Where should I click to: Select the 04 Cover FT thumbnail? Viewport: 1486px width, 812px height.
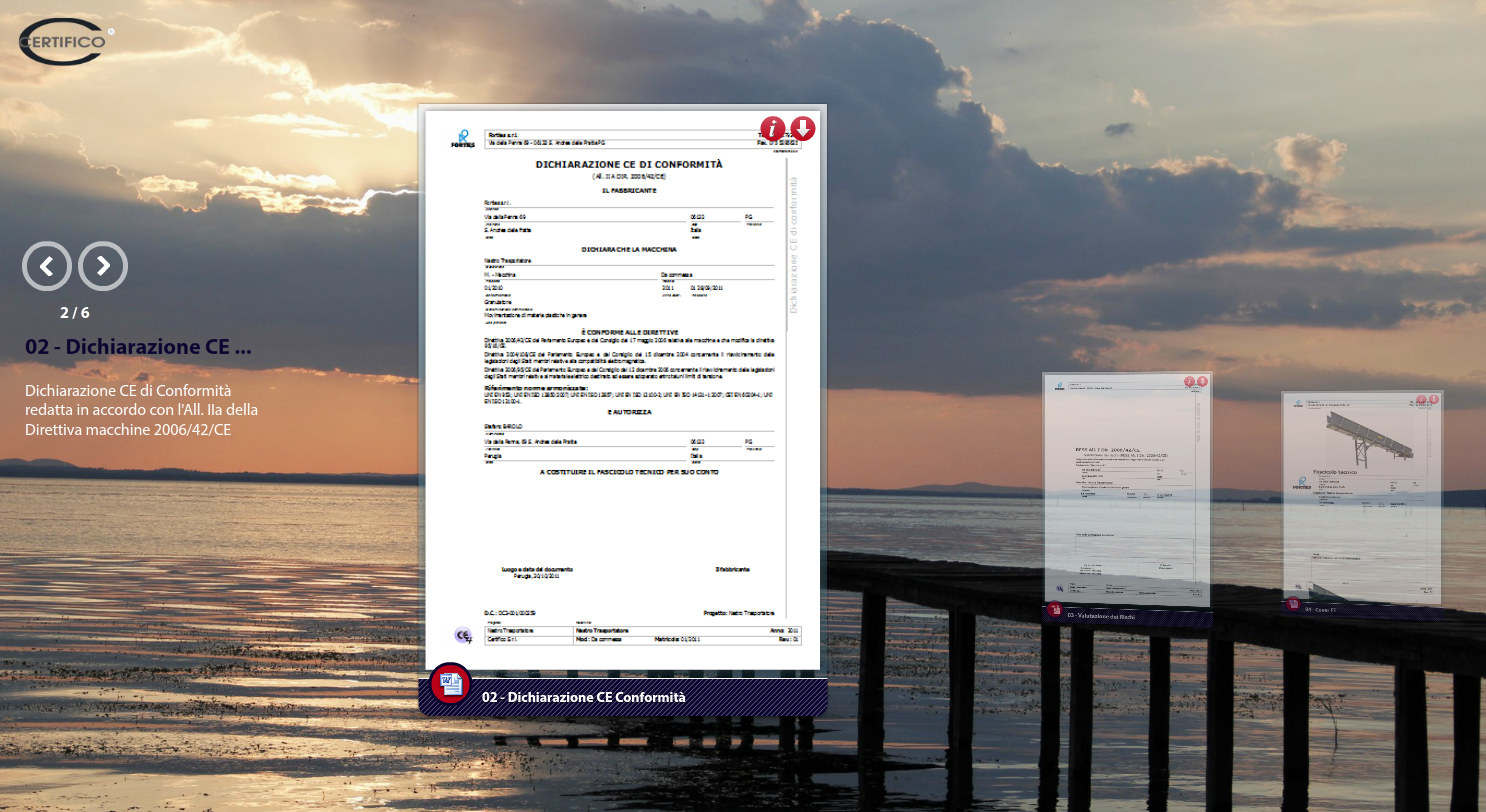click(1362, 497)
